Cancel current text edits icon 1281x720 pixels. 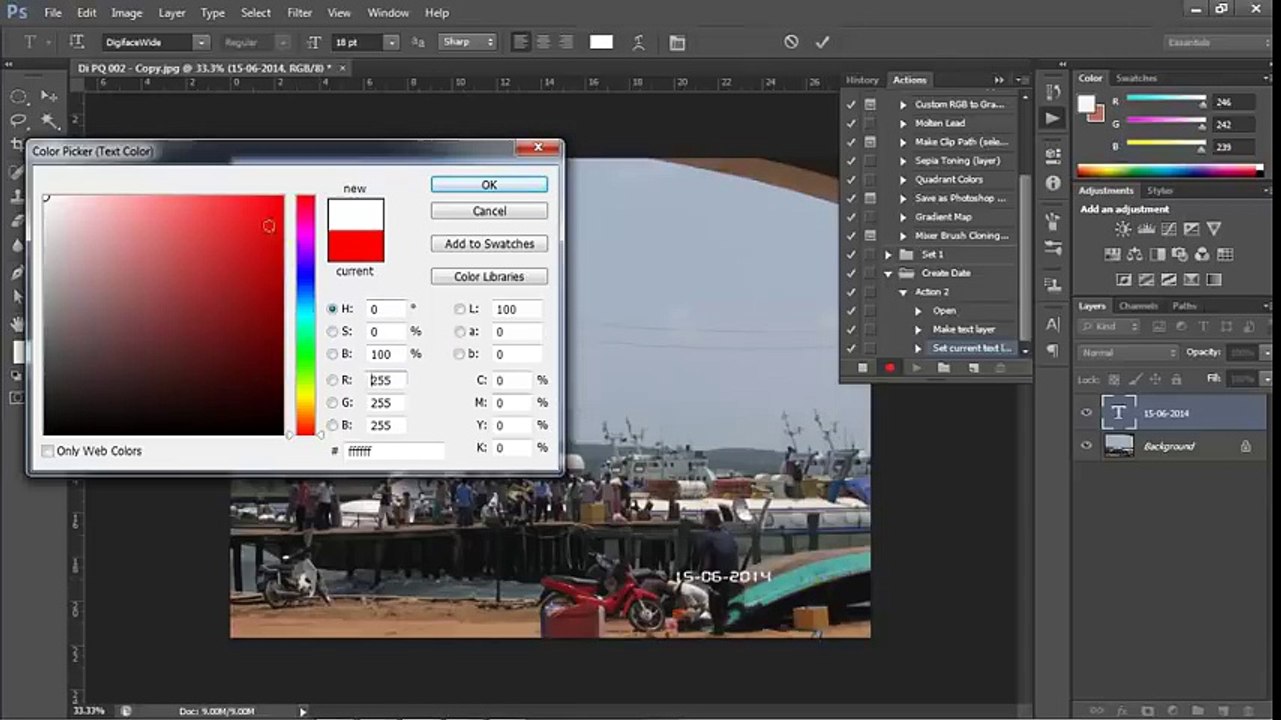tap(791, 42)
